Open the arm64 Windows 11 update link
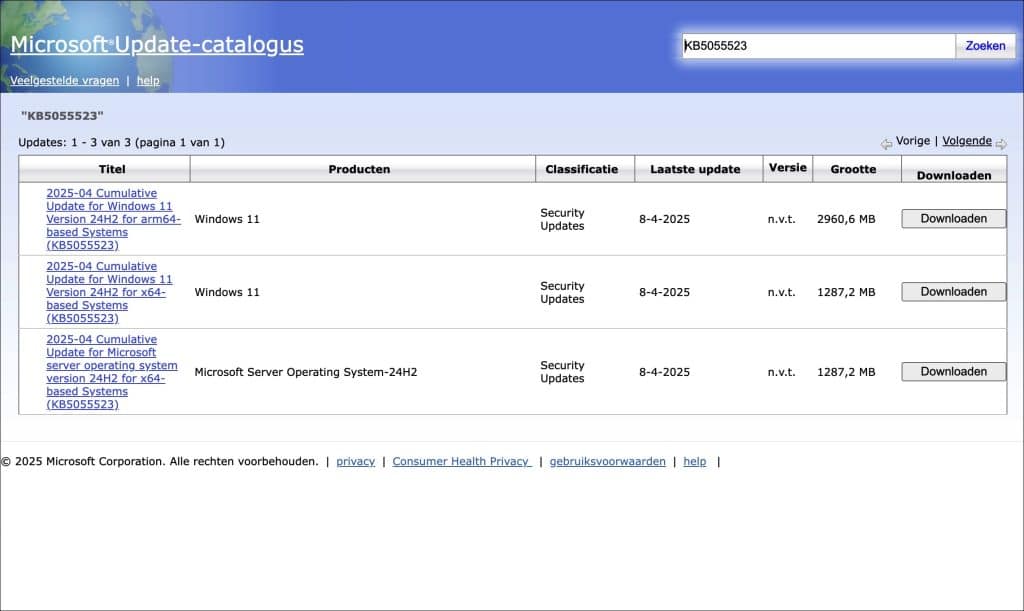1024x611 pixels. pos(113,219)
